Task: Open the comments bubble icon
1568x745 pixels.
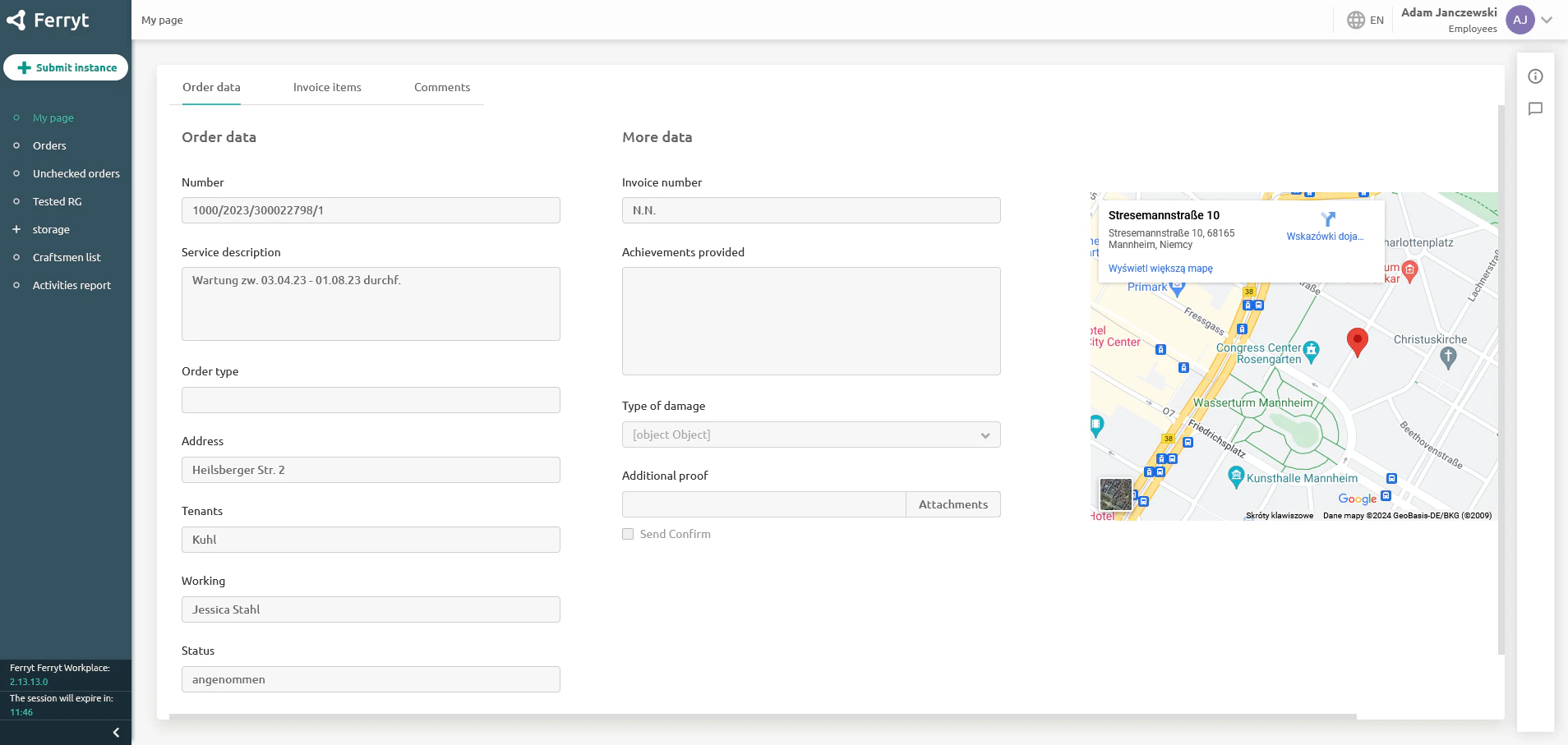Action: pos(1536,109)
